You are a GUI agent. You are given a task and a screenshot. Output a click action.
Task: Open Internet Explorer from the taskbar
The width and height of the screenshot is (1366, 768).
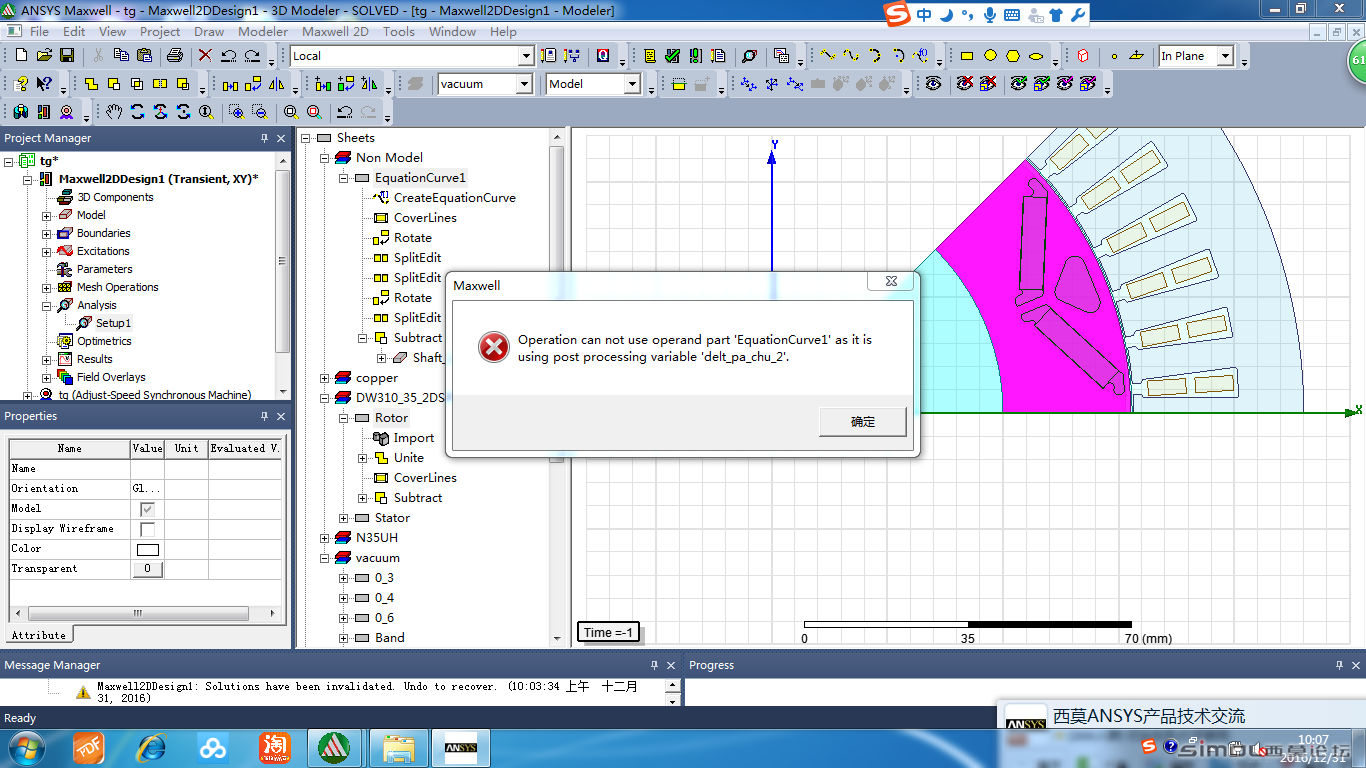coord(151,747)
